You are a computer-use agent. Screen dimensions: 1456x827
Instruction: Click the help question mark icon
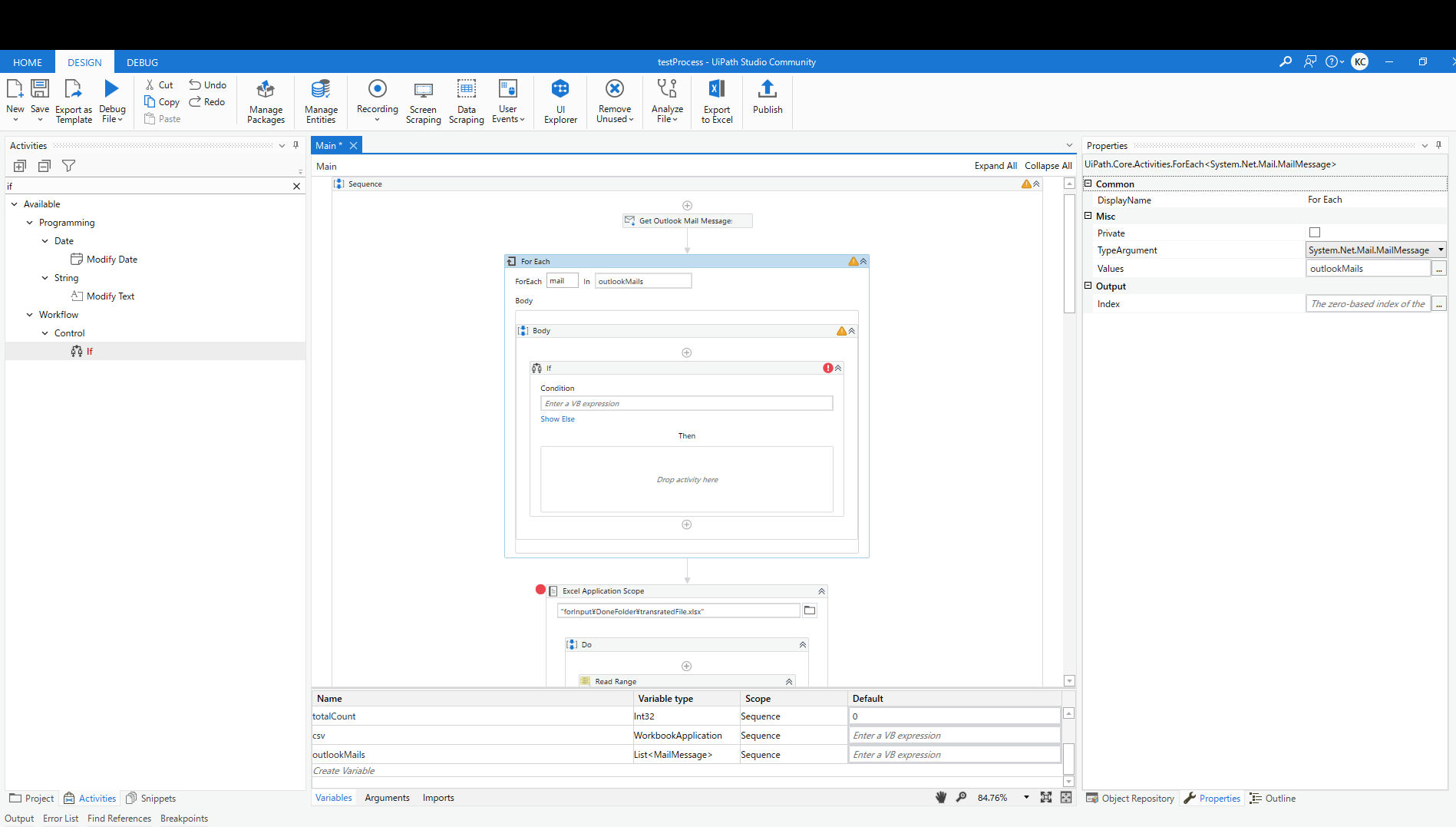click(x=1332, y=61)
